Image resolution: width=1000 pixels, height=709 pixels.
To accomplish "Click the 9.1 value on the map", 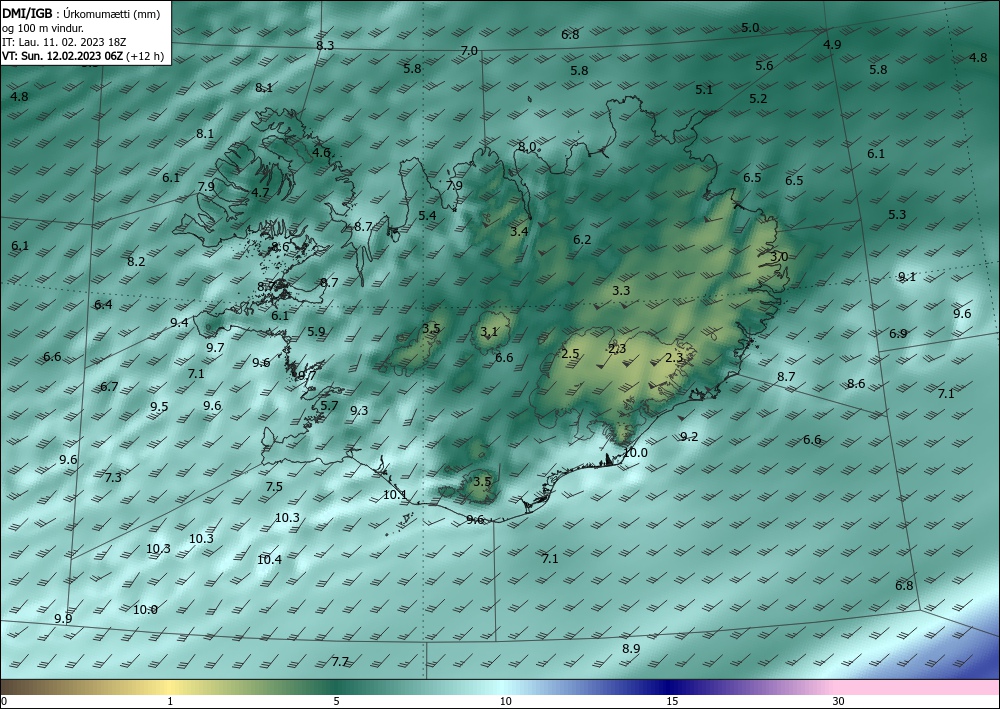I will 906,277.
